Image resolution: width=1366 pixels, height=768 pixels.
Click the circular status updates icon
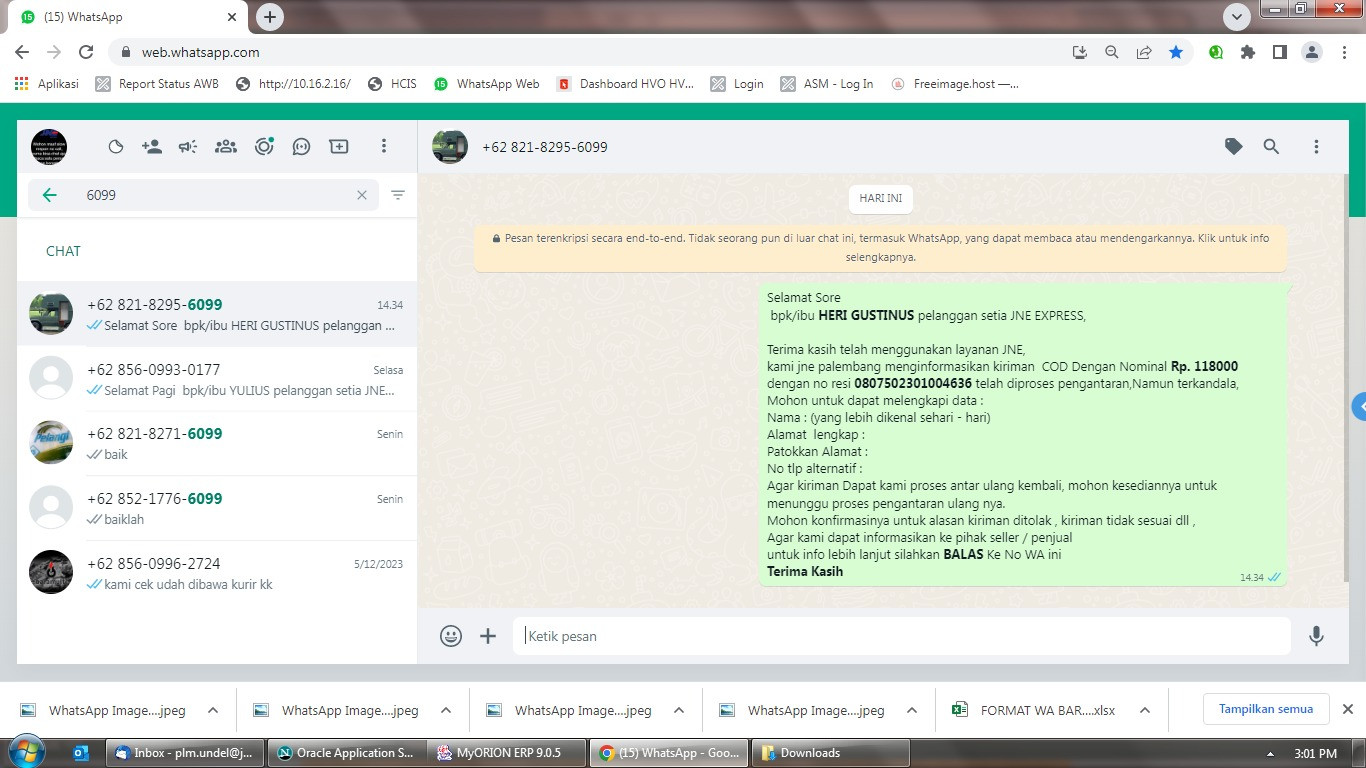[x=264, y=147]
